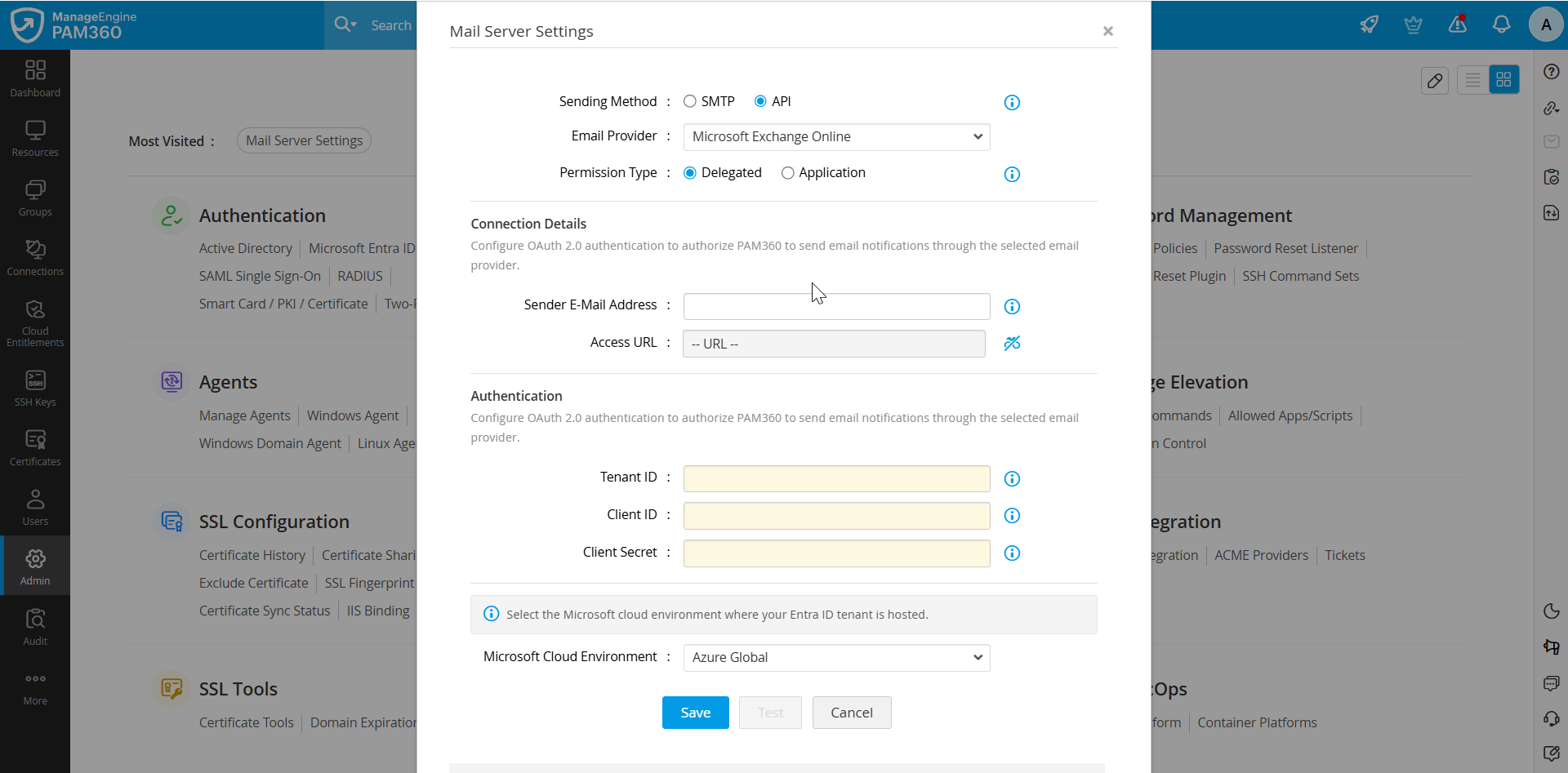This screenshot has width=1568, height=773.
Task: Open Manage Agents link
Action: (x=245, y=415)
